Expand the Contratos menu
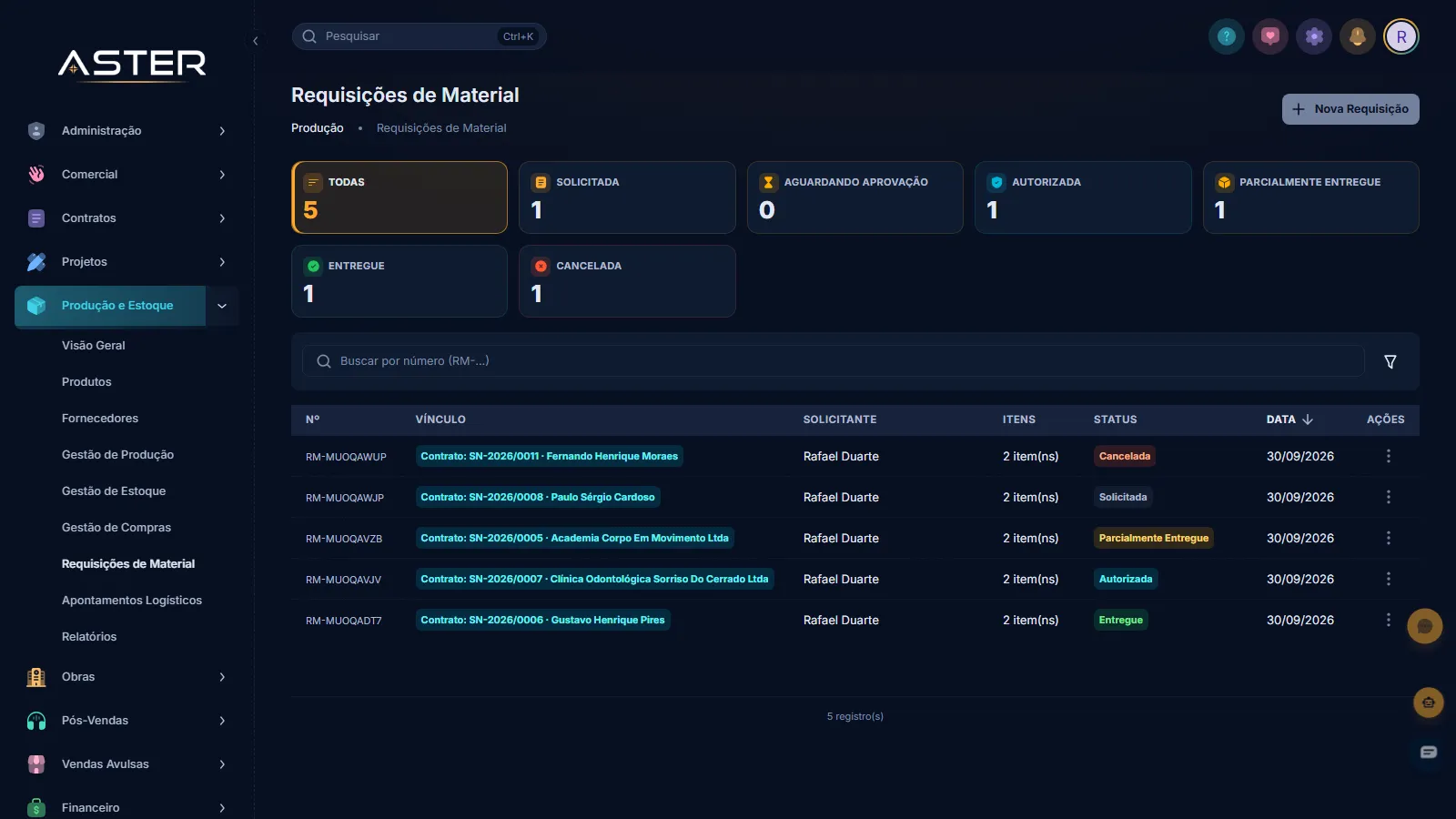Viewport: 1456px width, 819px height. 127,218
